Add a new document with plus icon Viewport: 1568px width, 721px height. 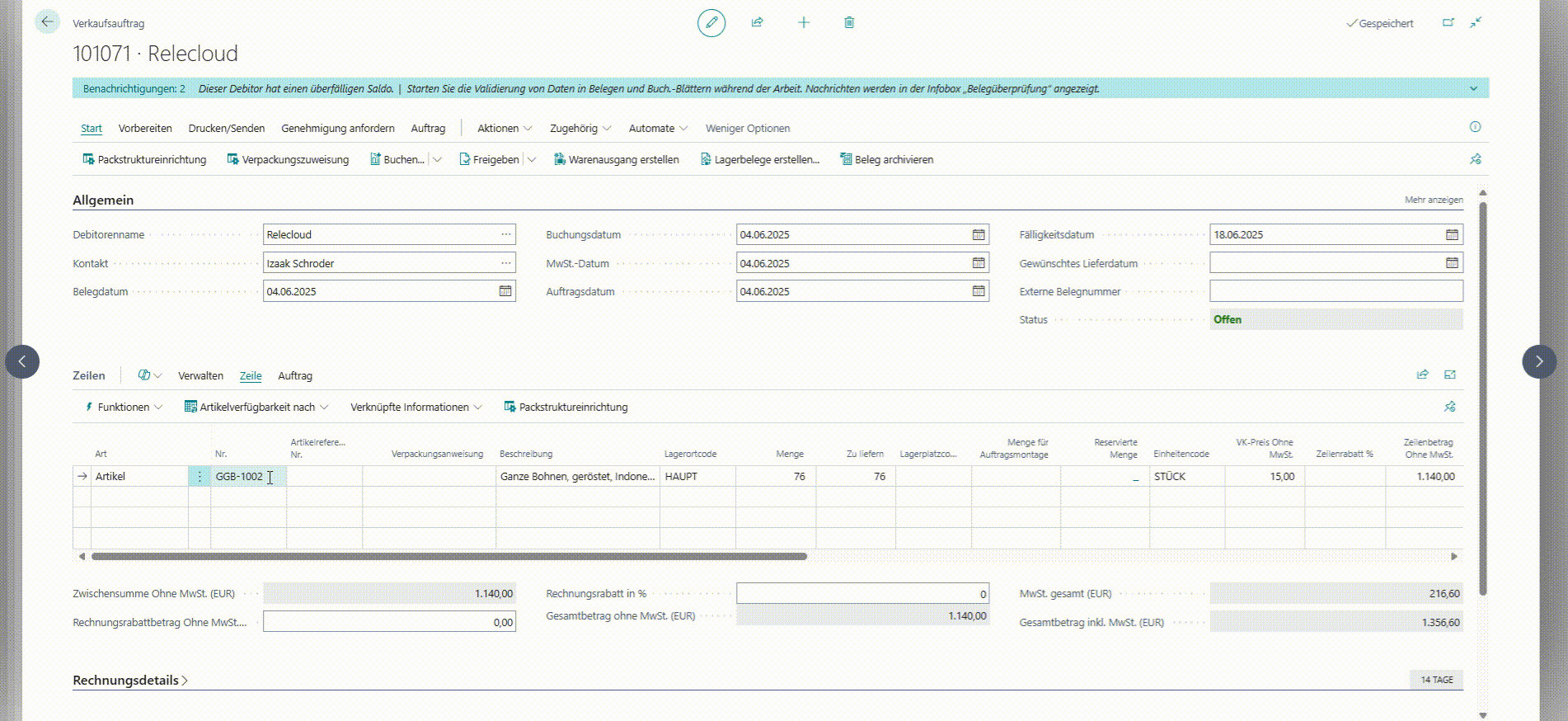point(804,22)
